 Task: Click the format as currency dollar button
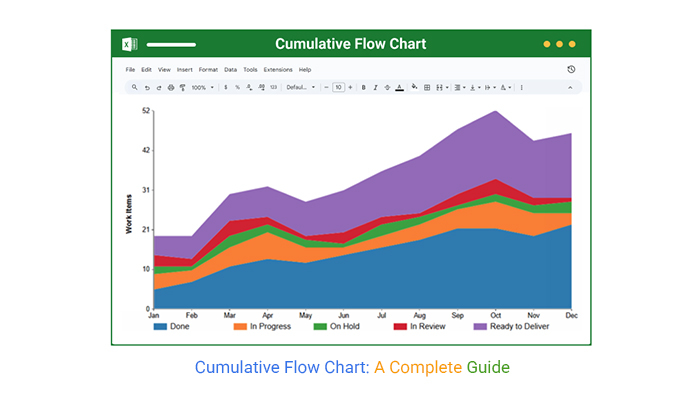coord(226,88)
